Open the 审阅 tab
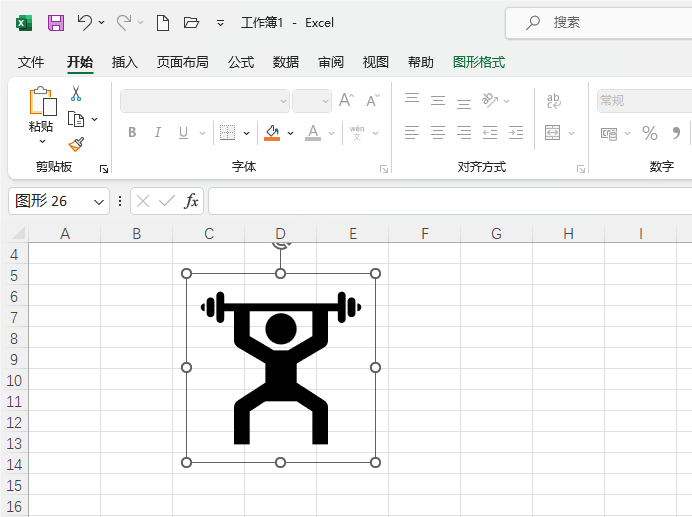The image size is (692, 517). (x=331, y=62)
